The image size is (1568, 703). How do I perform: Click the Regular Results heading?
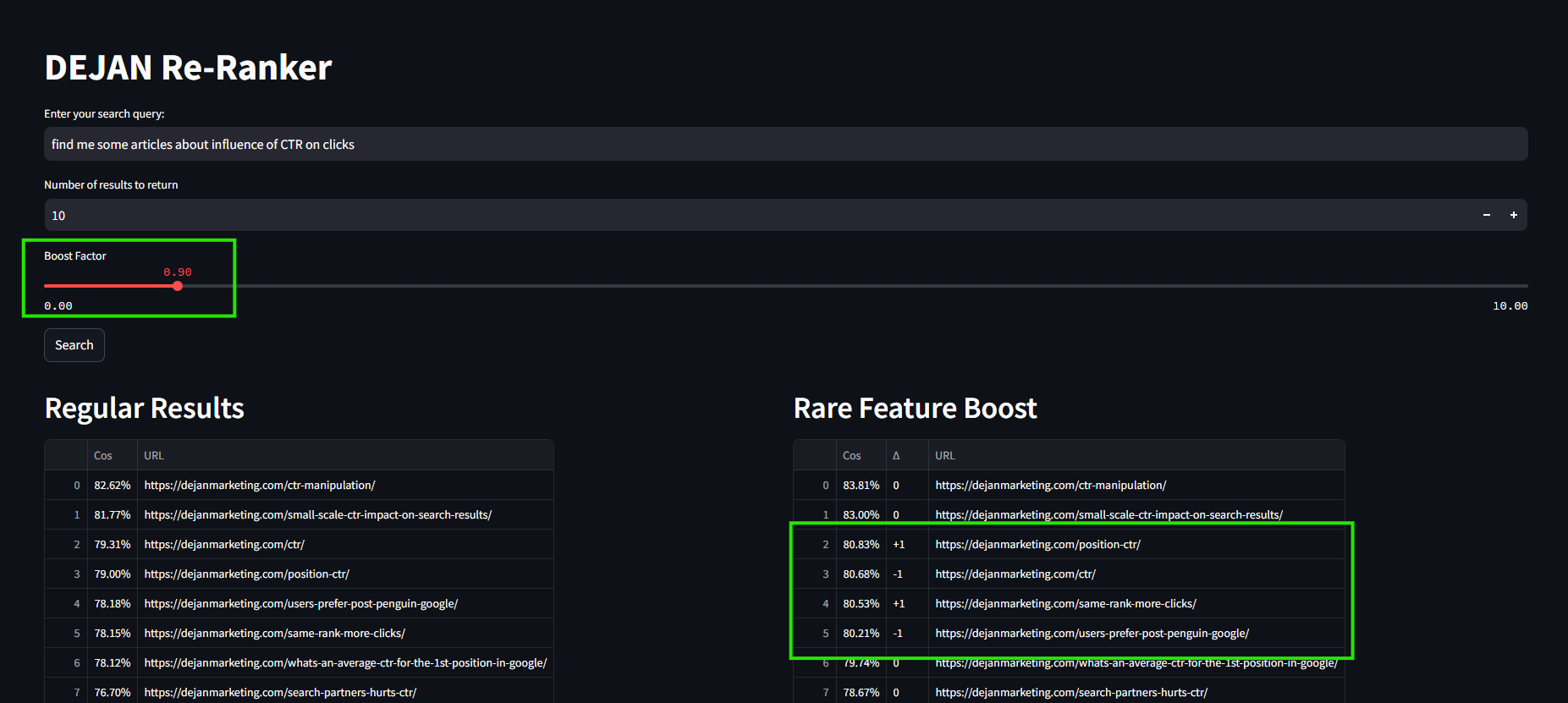(145, 409)
